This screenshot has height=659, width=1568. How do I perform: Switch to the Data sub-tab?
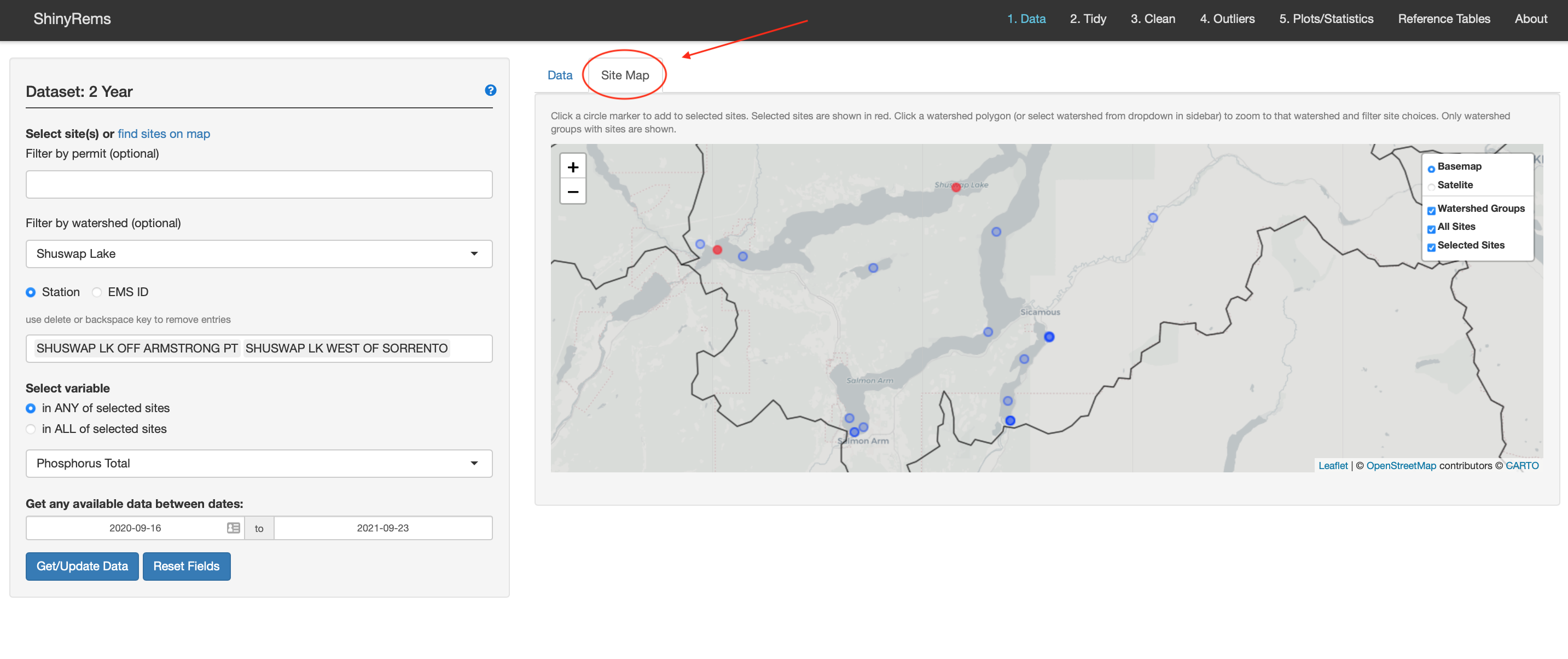(559, 75)
